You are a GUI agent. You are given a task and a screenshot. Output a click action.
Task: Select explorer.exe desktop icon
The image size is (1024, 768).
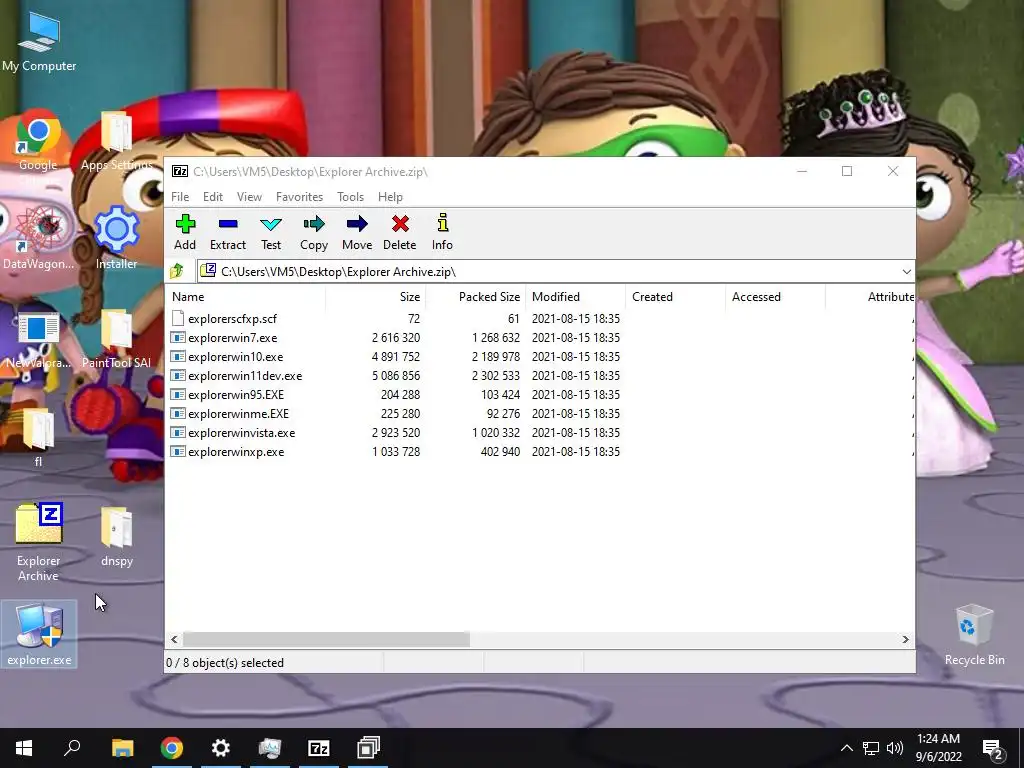point(39,635)
